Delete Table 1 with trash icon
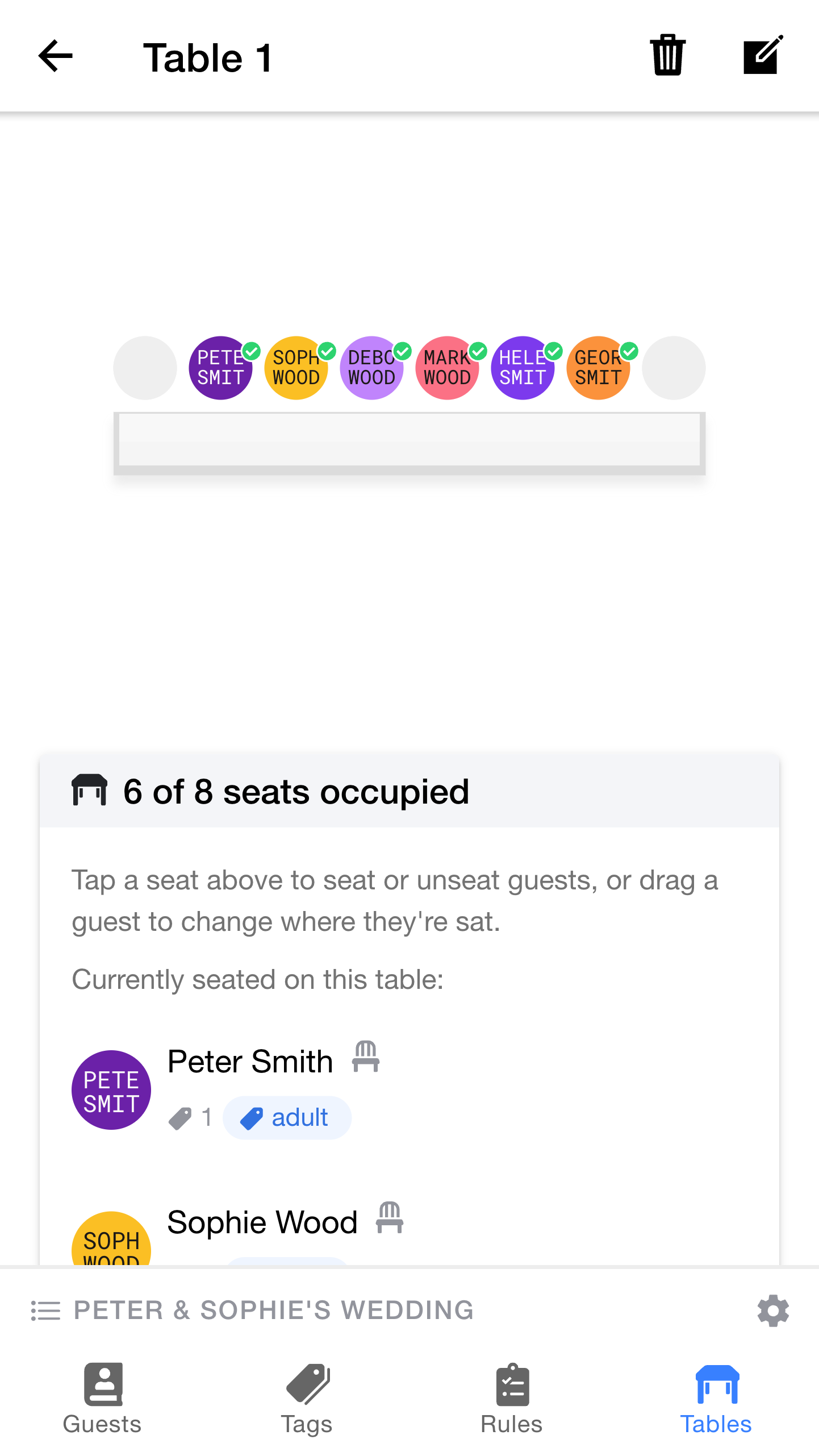The width and height of the screenshot is (819, 1456). tap(667, 55)
